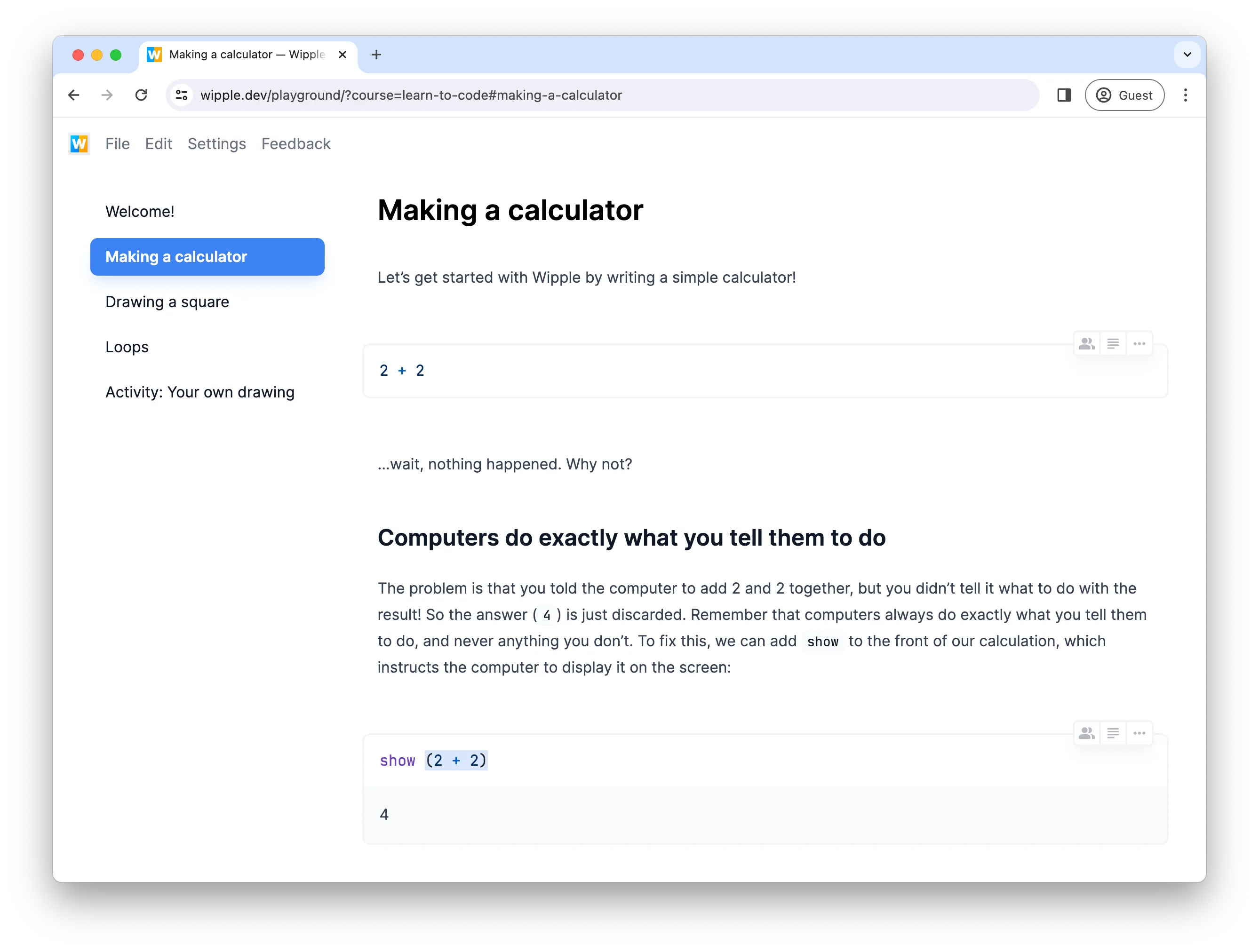Open the Drawing a square lesson
1259x952 pixels.
click(167, 301)
